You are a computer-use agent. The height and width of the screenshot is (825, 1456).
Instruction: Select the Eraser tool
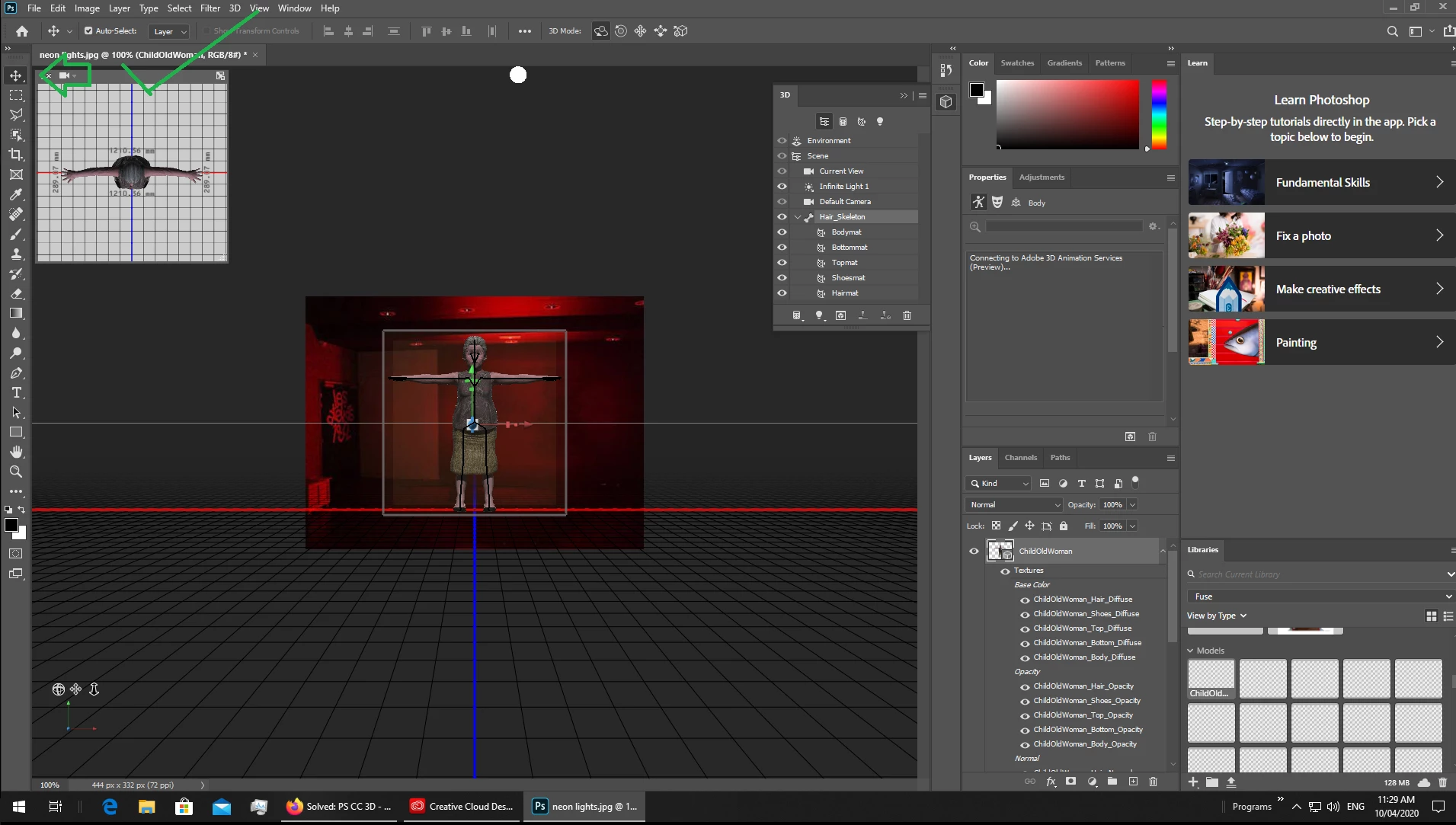click(16, 293)
